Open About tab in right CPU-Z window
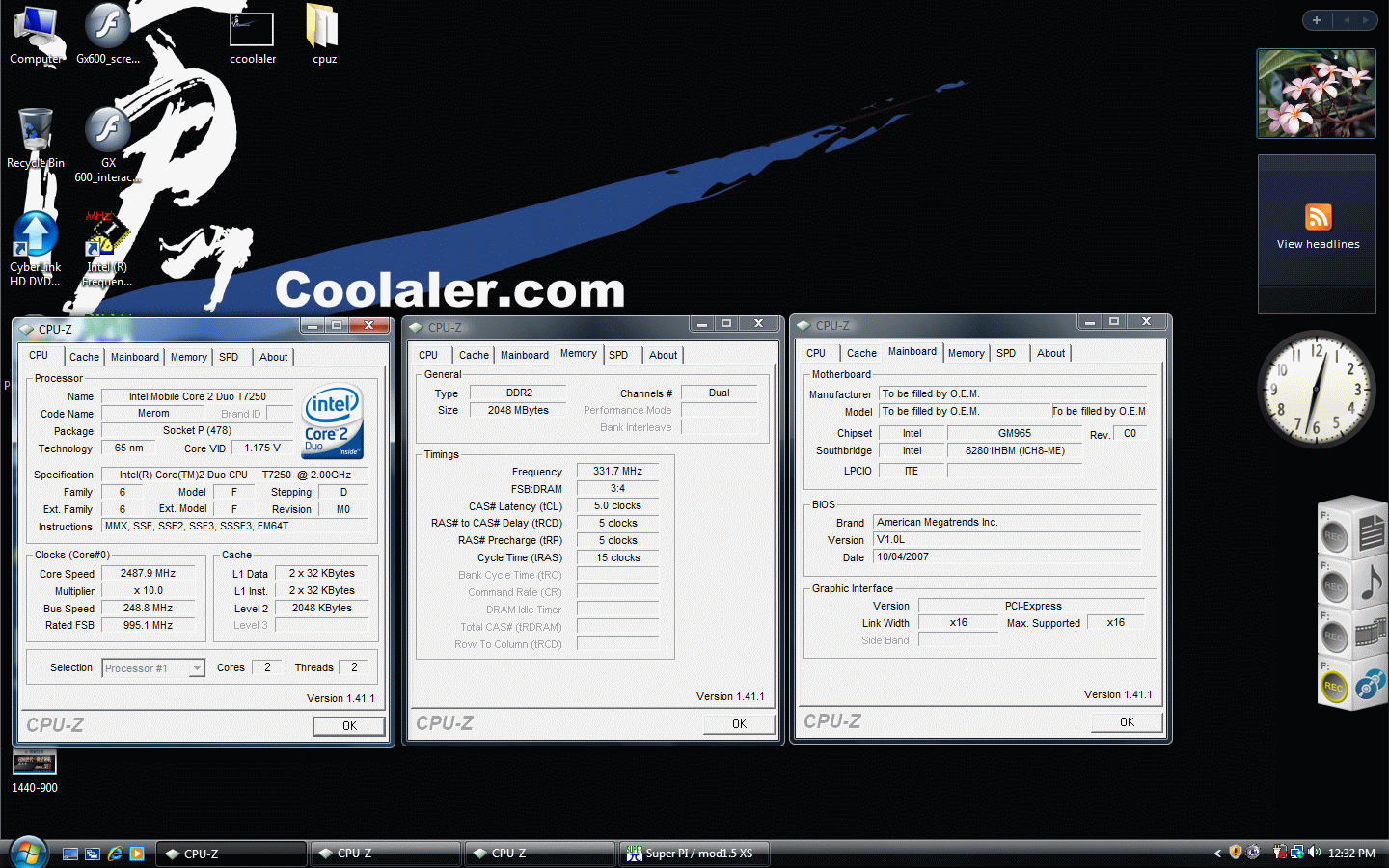1389x868 pixels. (x=1051, y=353)
